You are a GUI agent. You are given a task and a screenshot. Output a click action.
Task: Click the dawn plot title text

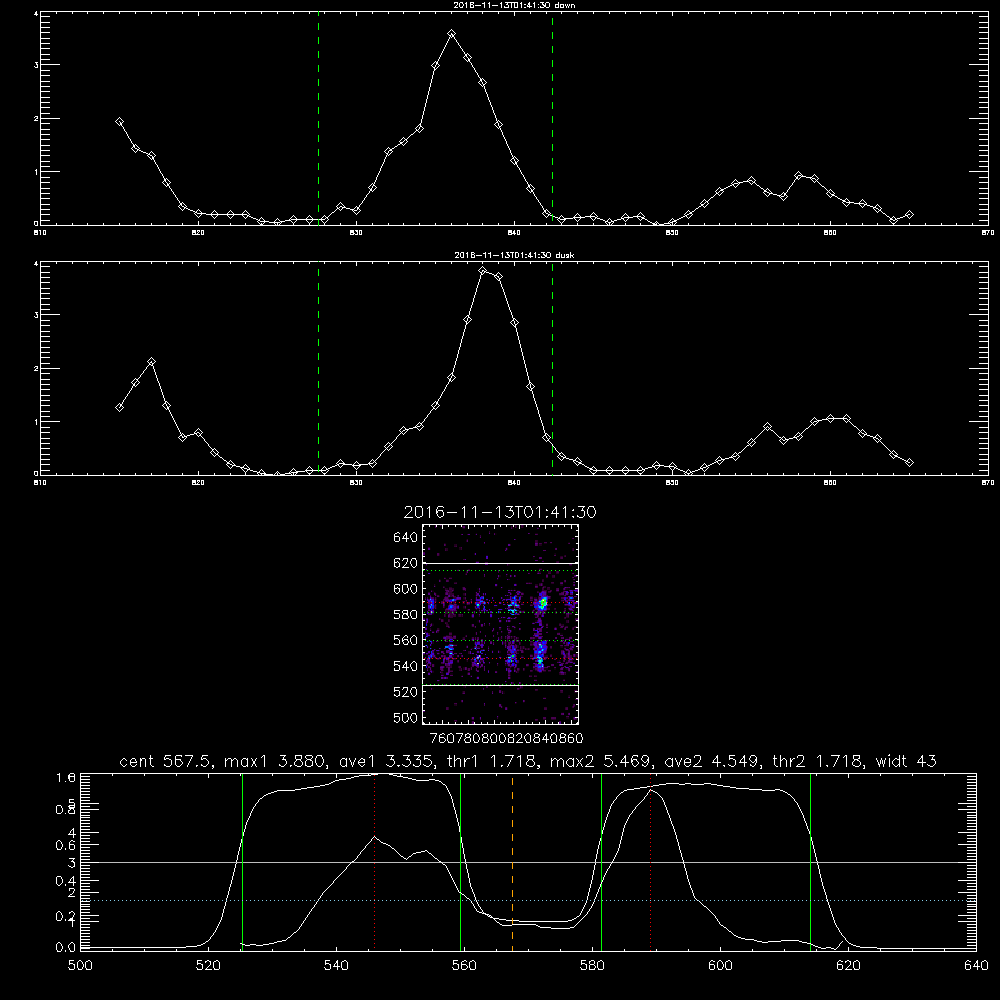point(514,5)
